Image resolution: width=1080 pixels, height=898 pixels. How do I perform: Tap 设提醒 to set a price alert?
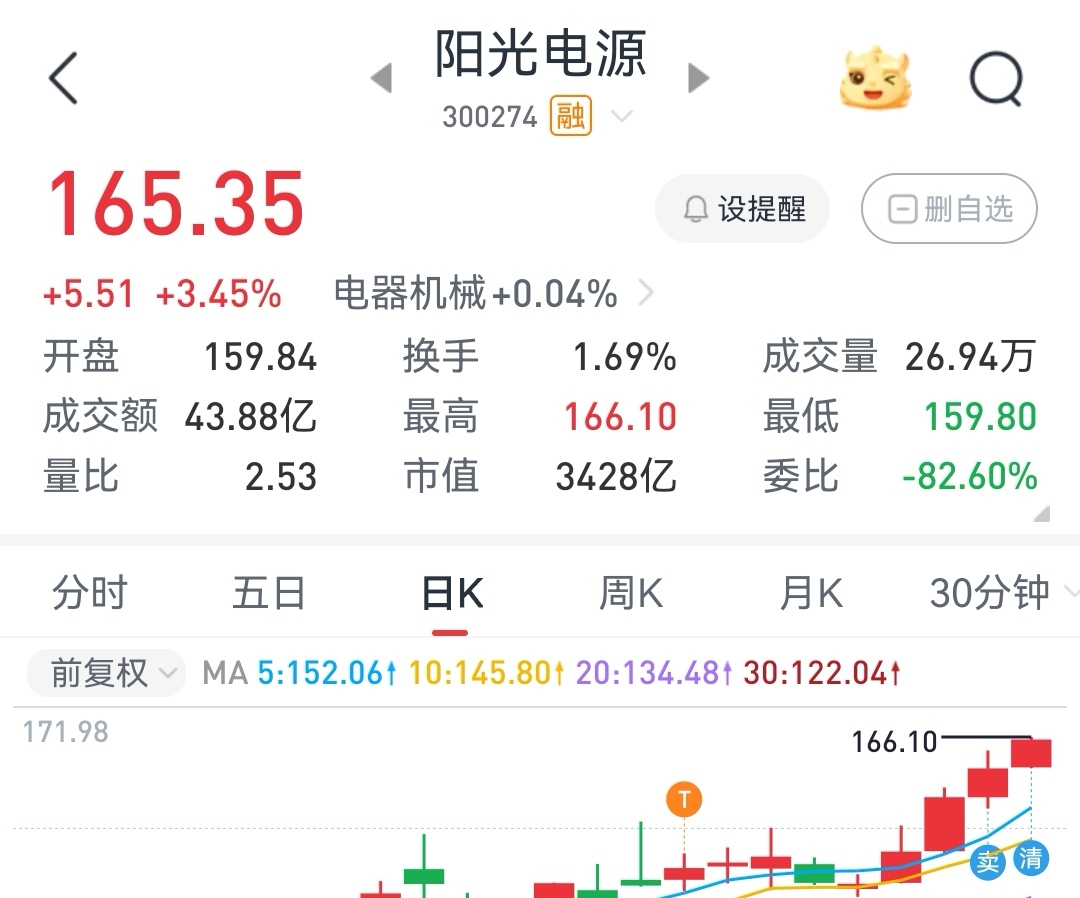pyautogui.click(x=742, y=209)
